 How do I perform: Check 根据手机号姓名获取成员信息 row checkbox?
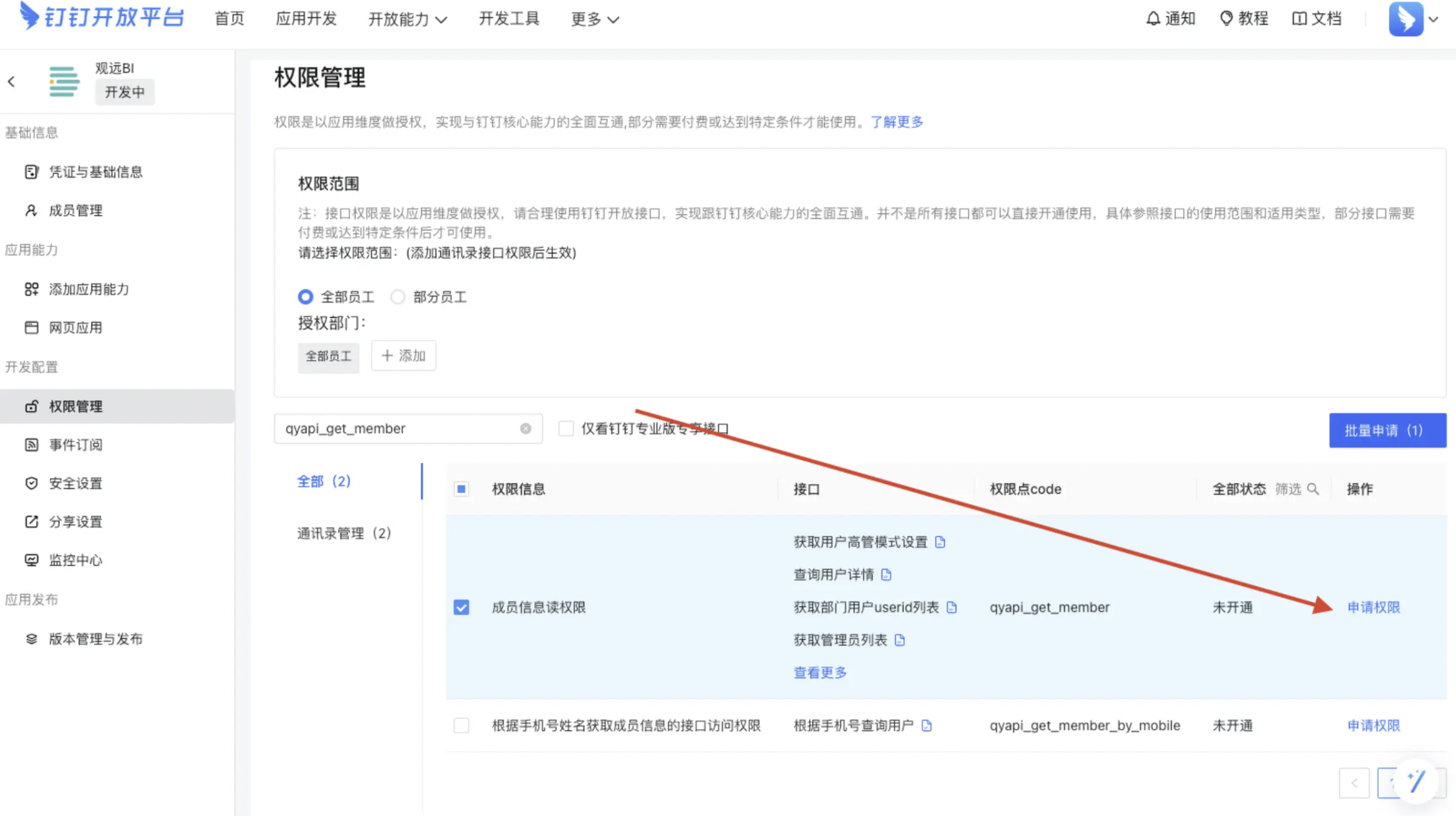pyautogui.click(x=461, y=725)
